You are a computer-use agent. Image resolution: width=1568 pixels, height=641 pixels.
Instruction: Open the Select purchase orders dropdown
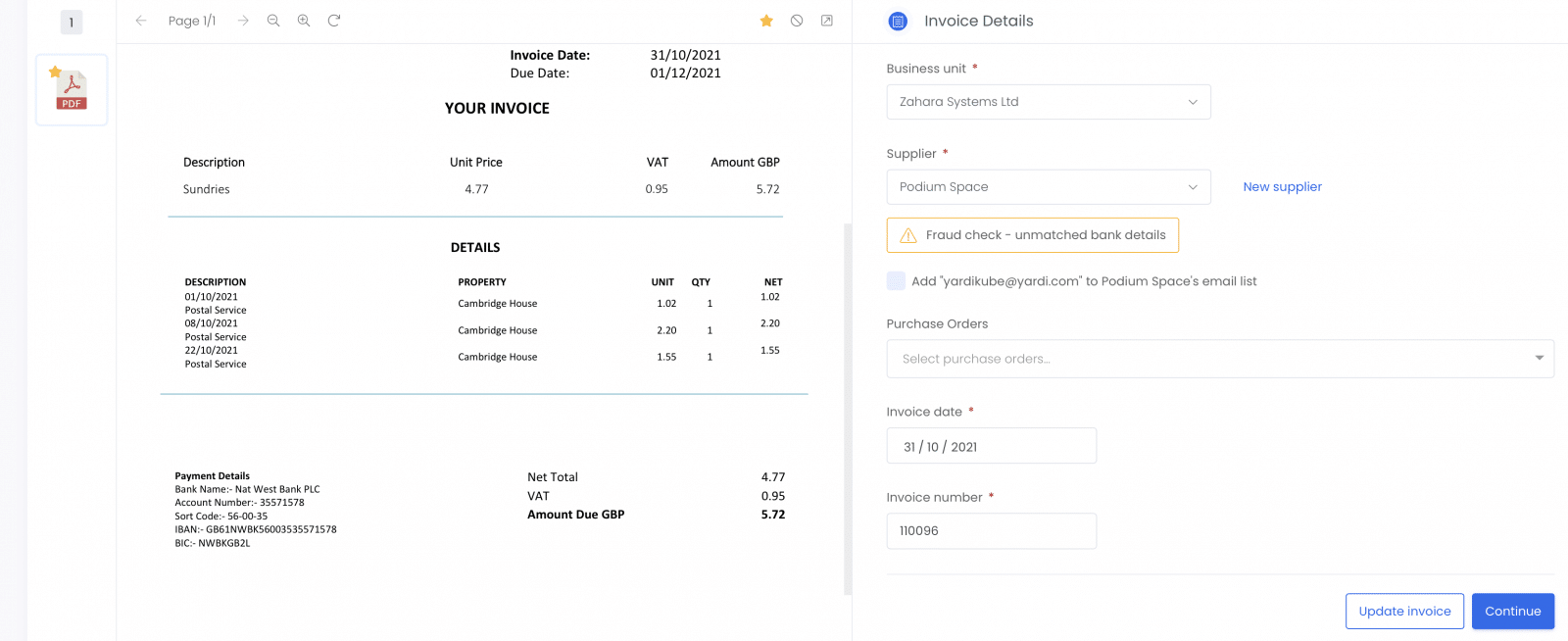pos(1220,359)
